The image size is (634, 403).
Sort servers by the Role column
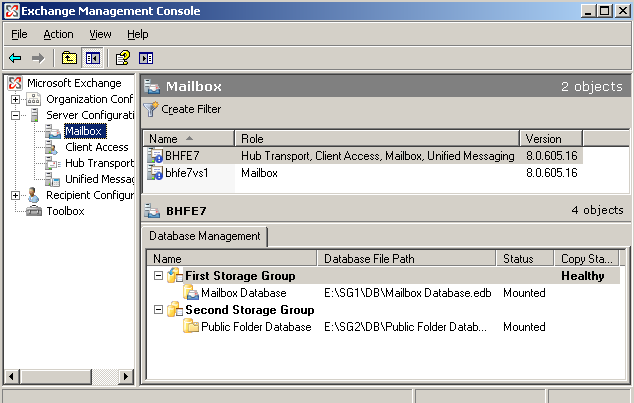pyautogui.click(x=377, y=139)
